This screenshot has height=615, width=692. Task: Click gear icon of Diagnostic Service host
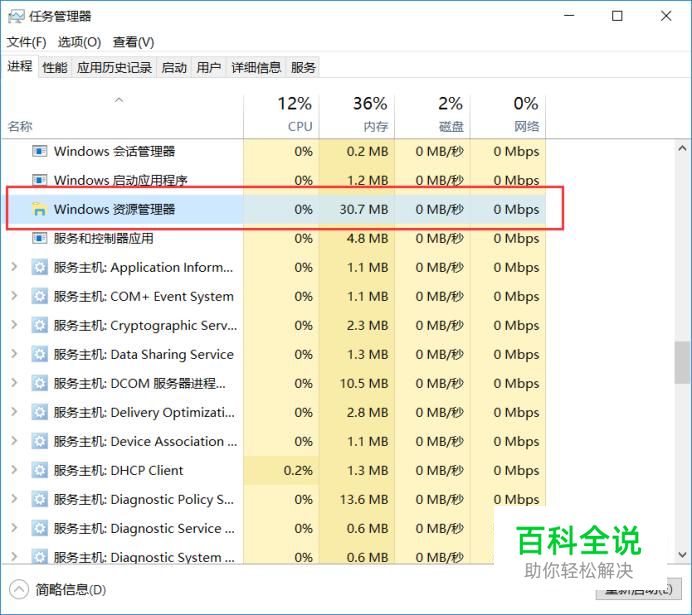[x=40, y=529]
